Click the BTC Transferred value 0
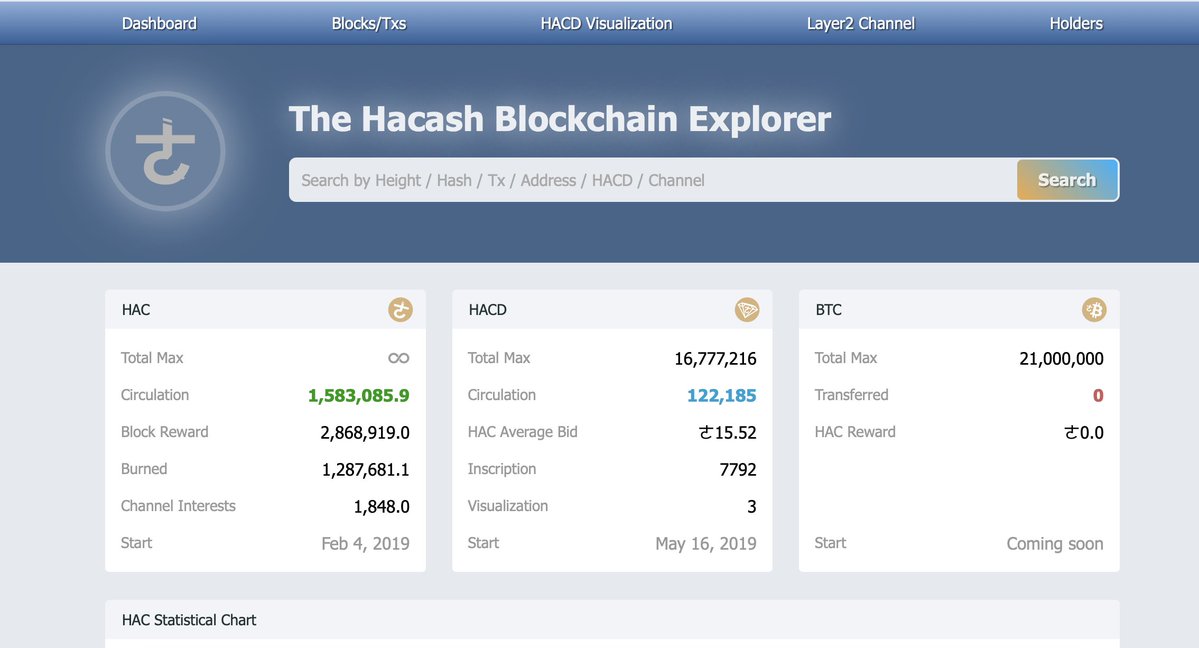 tap(1098, 396)
